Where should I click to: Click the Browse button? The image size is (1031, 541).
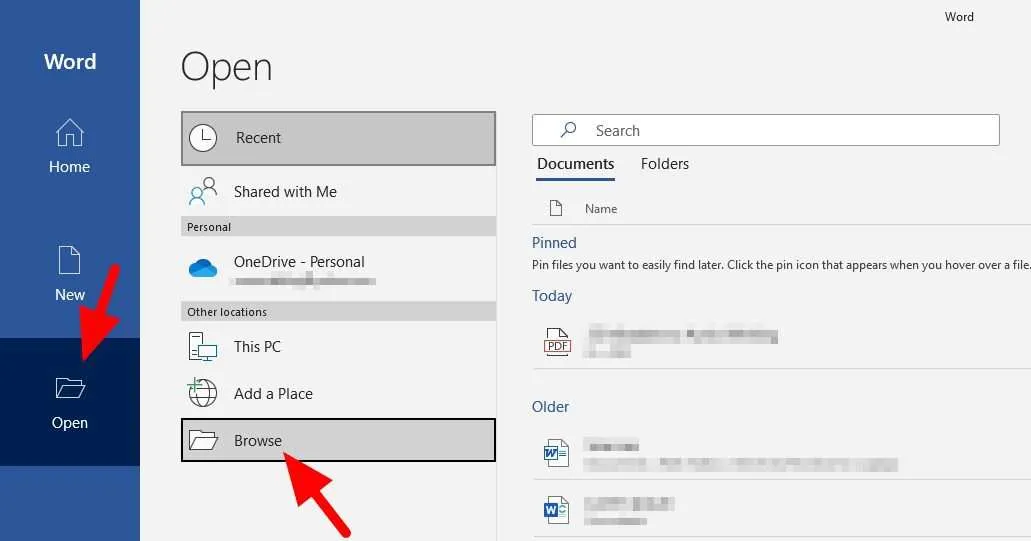coord(338,440)
